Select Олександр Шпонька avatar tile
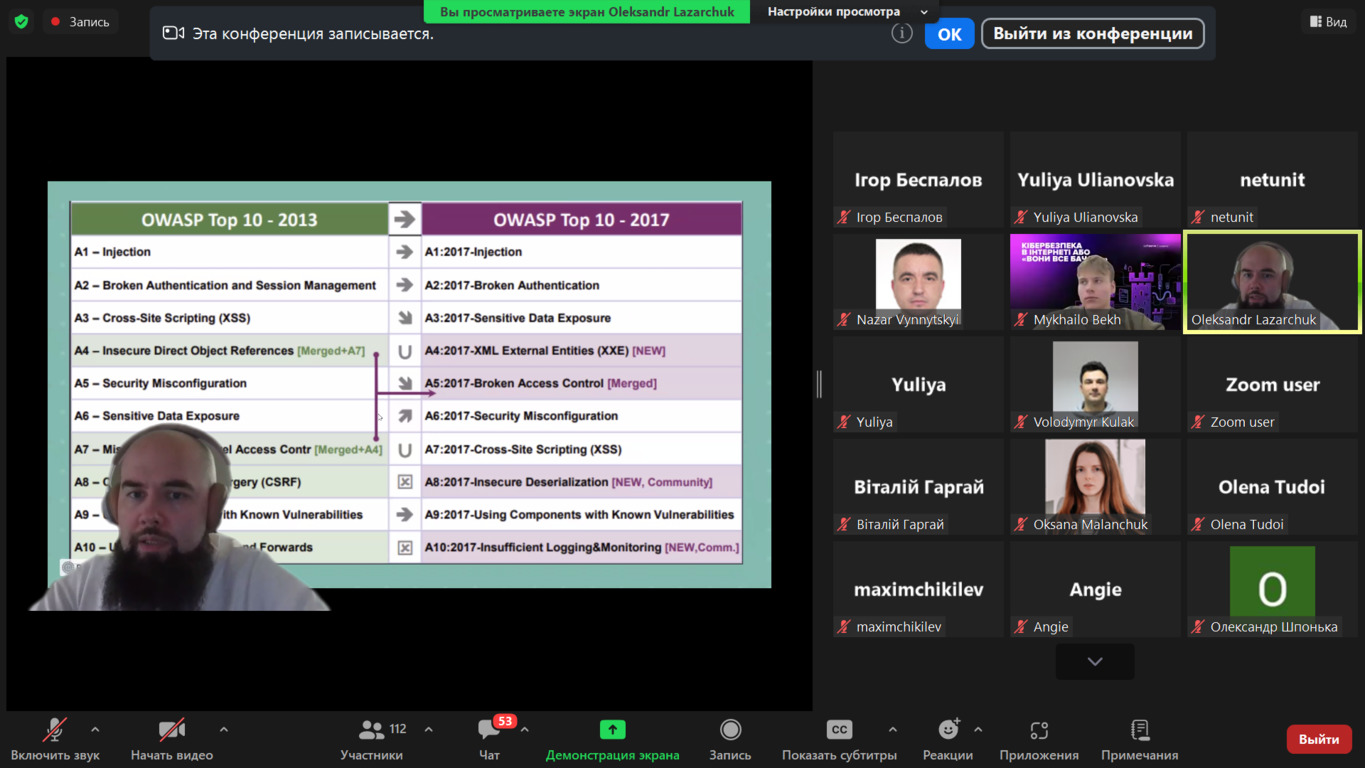 pos(1272,590)
